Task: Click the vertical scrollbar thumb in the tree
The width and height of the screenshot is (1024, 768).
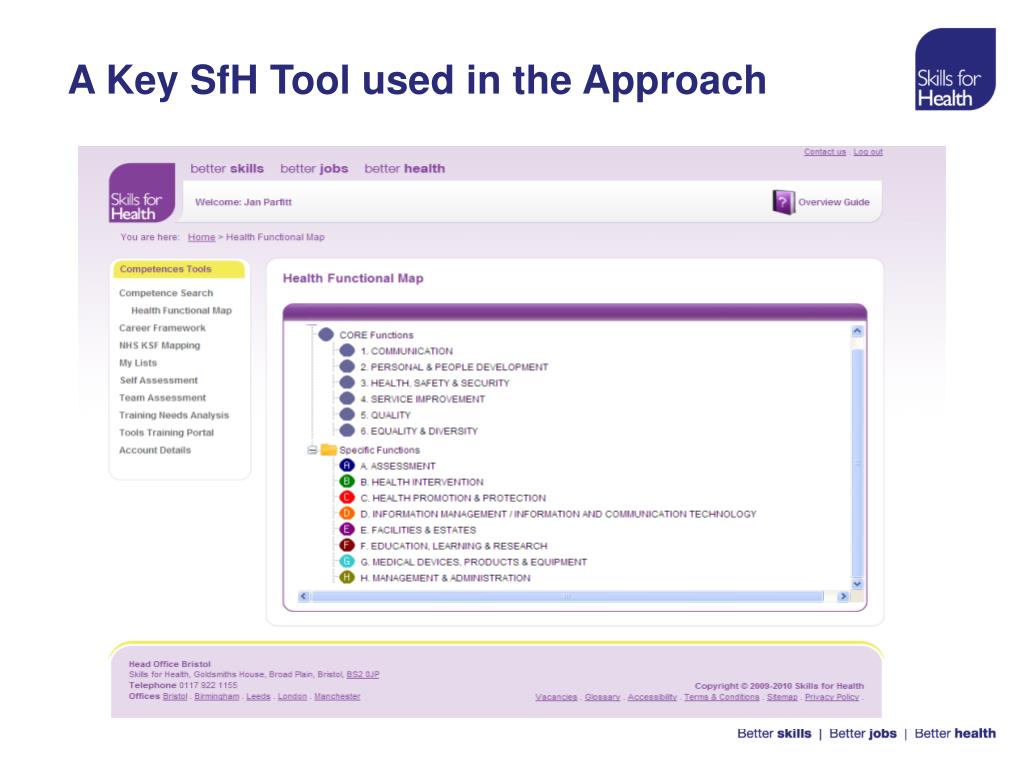Action: (857, 463)
